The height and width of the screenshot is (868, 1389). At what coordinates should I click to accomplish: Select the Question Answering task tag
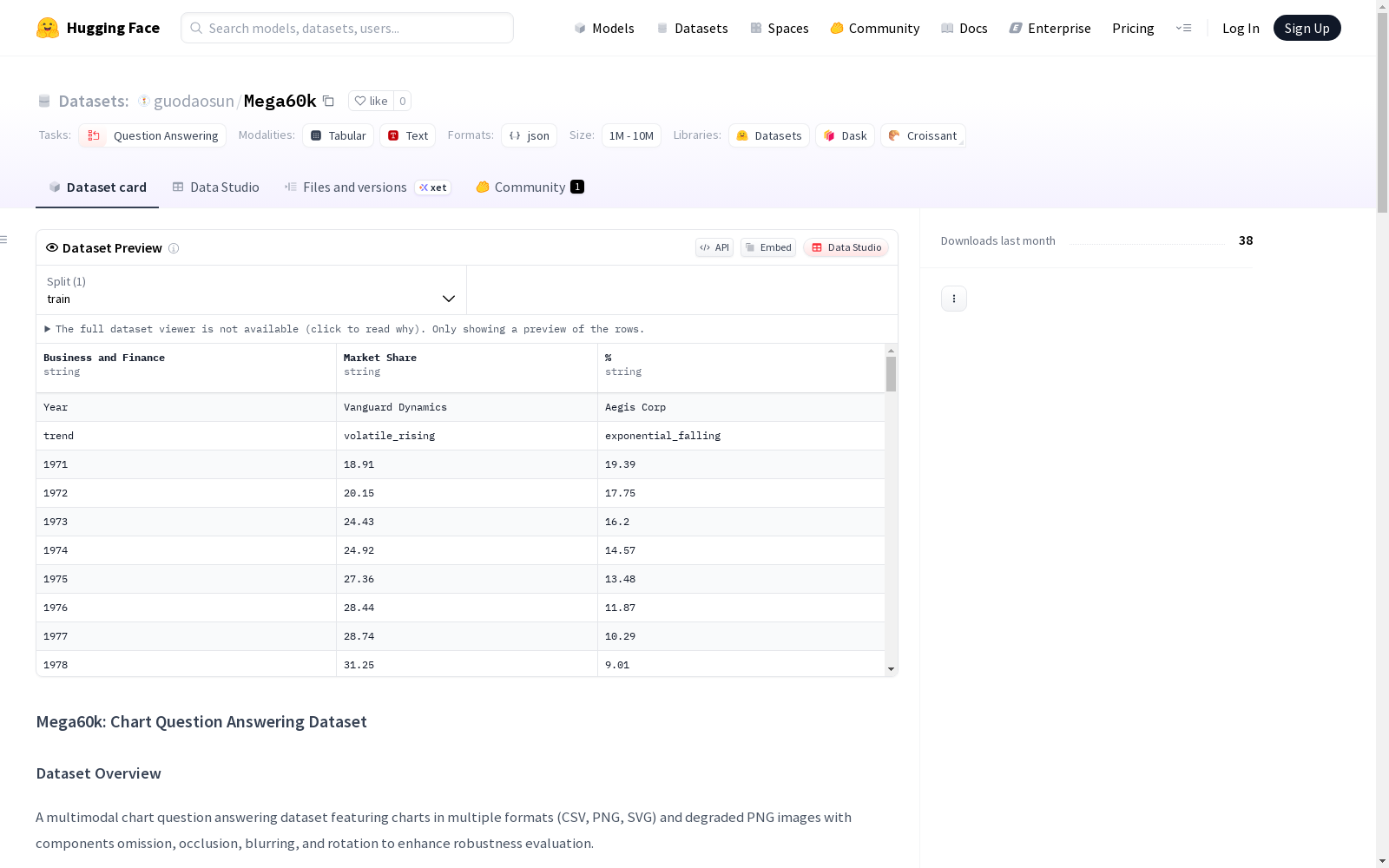(152, 135)
